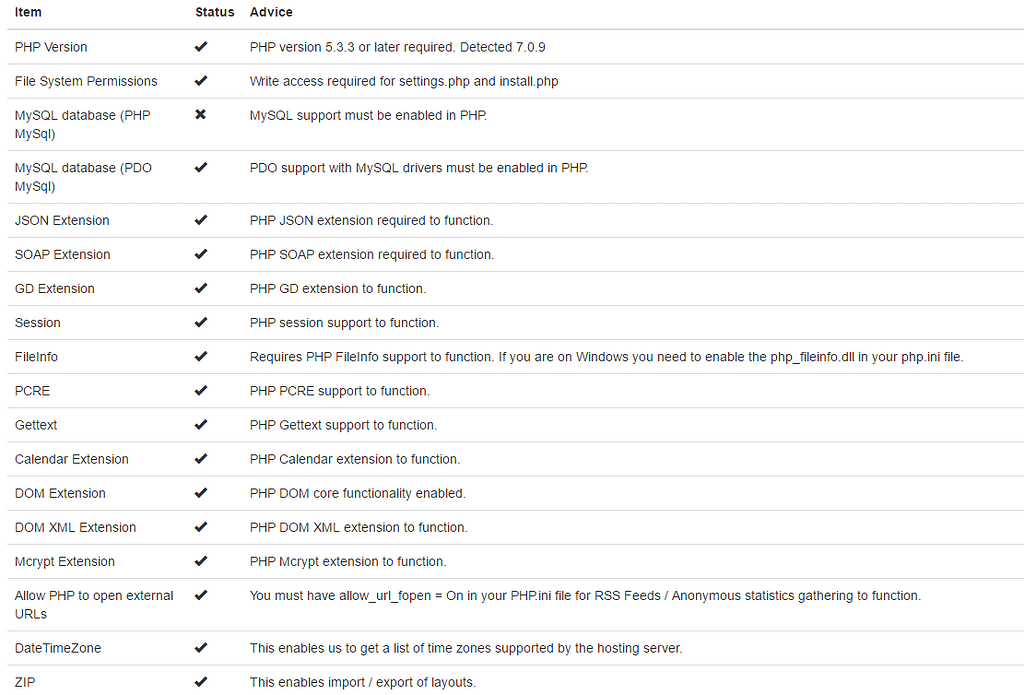Image resolution: width=1024 pixels, height=695 pixels.
Task: Click the Status column header
Action: click(x=214, y=12)
